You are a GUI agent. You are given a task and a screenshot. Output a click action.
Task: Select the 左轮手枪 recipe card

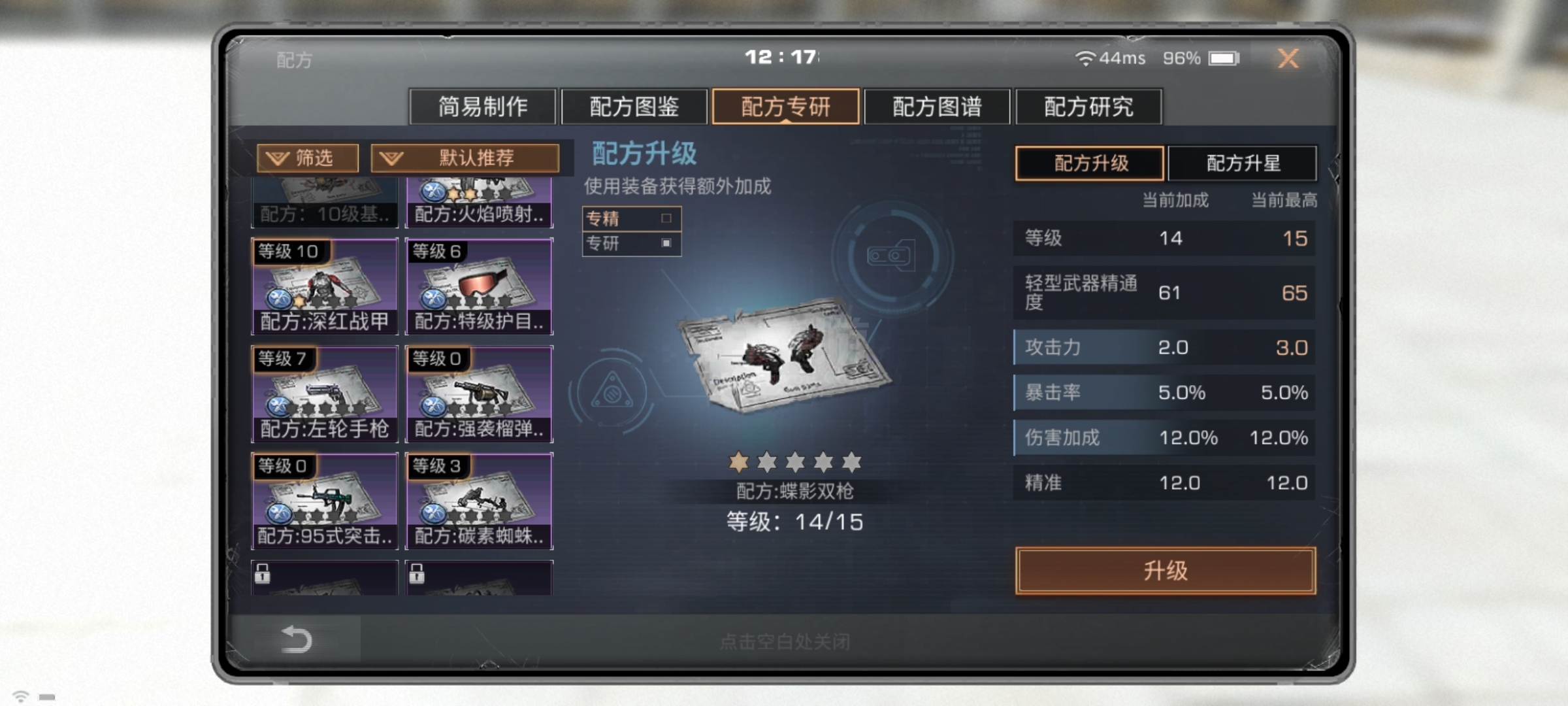325,394
